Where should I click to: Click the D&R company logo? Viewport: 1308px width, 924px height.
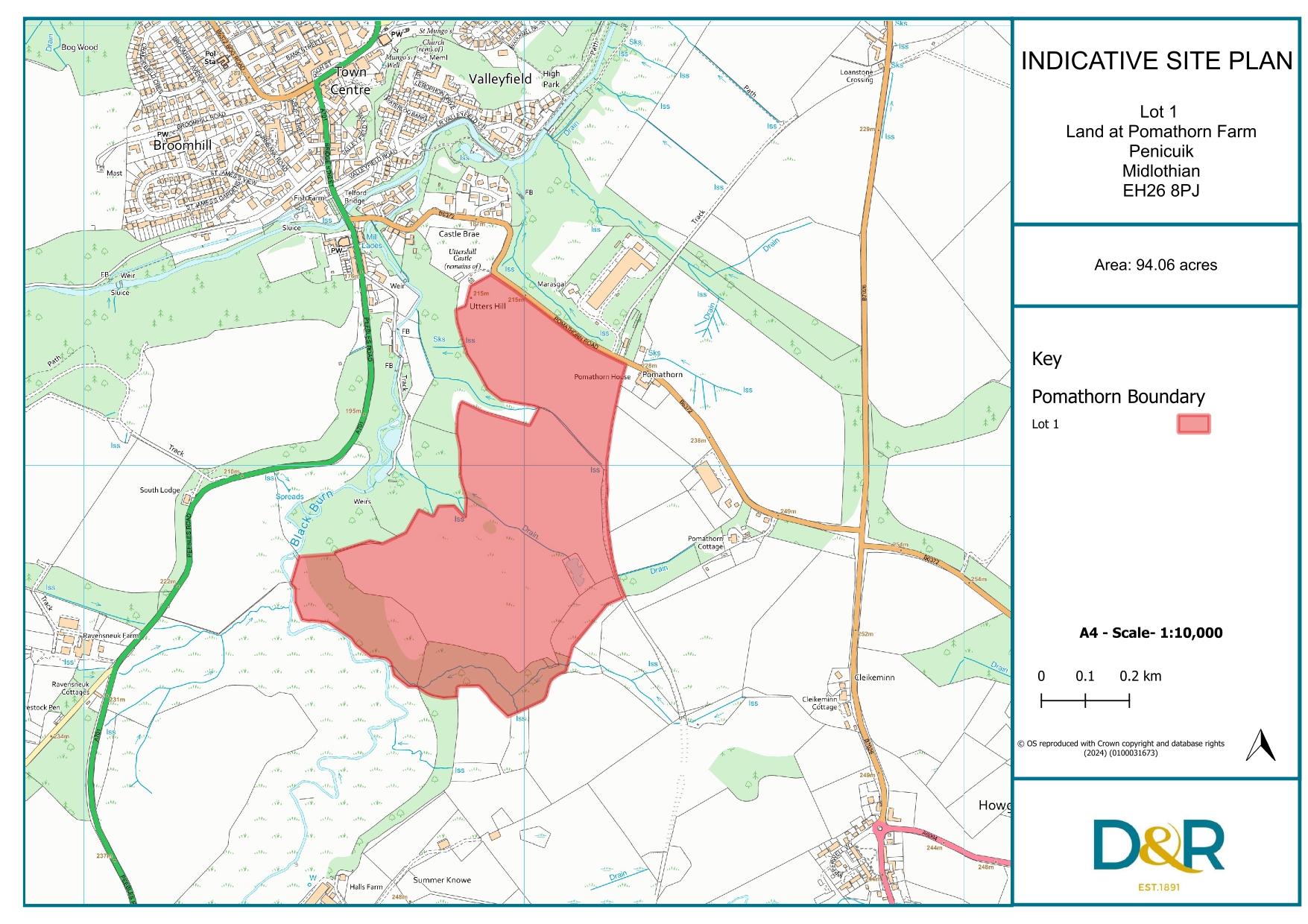coord(1158,846)
